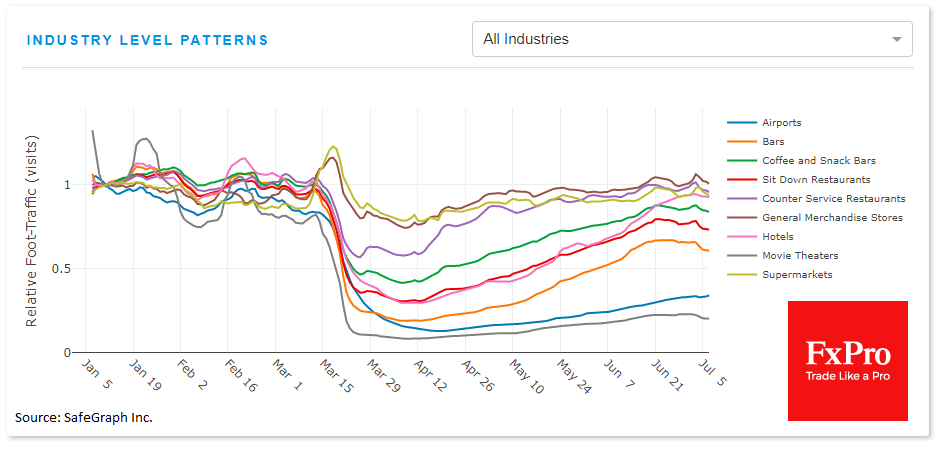
Task: Toggle General Merchandise Stores legend entry
Action: click(x=832, y=218)
